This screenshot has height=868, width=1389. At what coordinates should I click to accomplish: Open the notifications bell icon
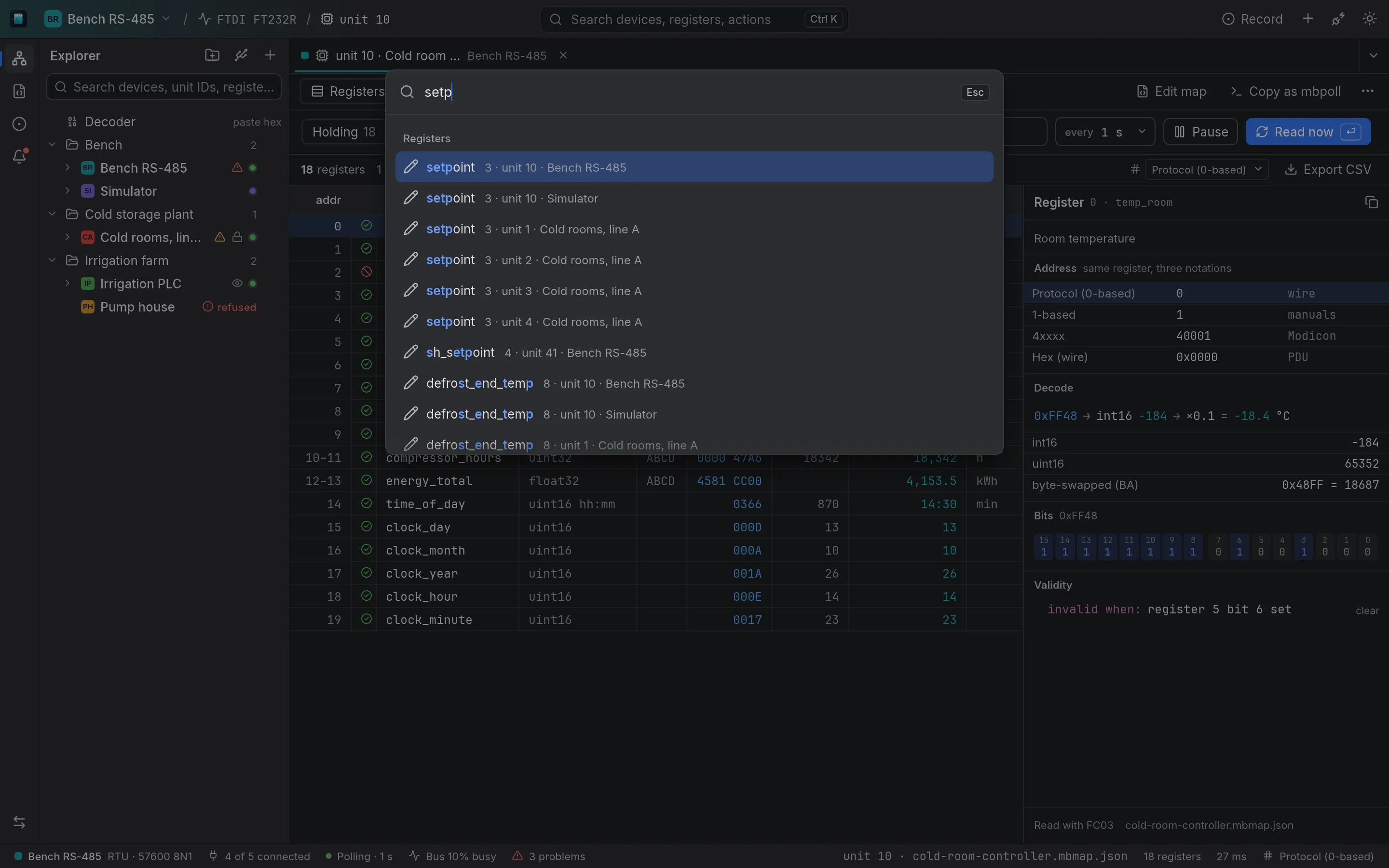(19, 156)
